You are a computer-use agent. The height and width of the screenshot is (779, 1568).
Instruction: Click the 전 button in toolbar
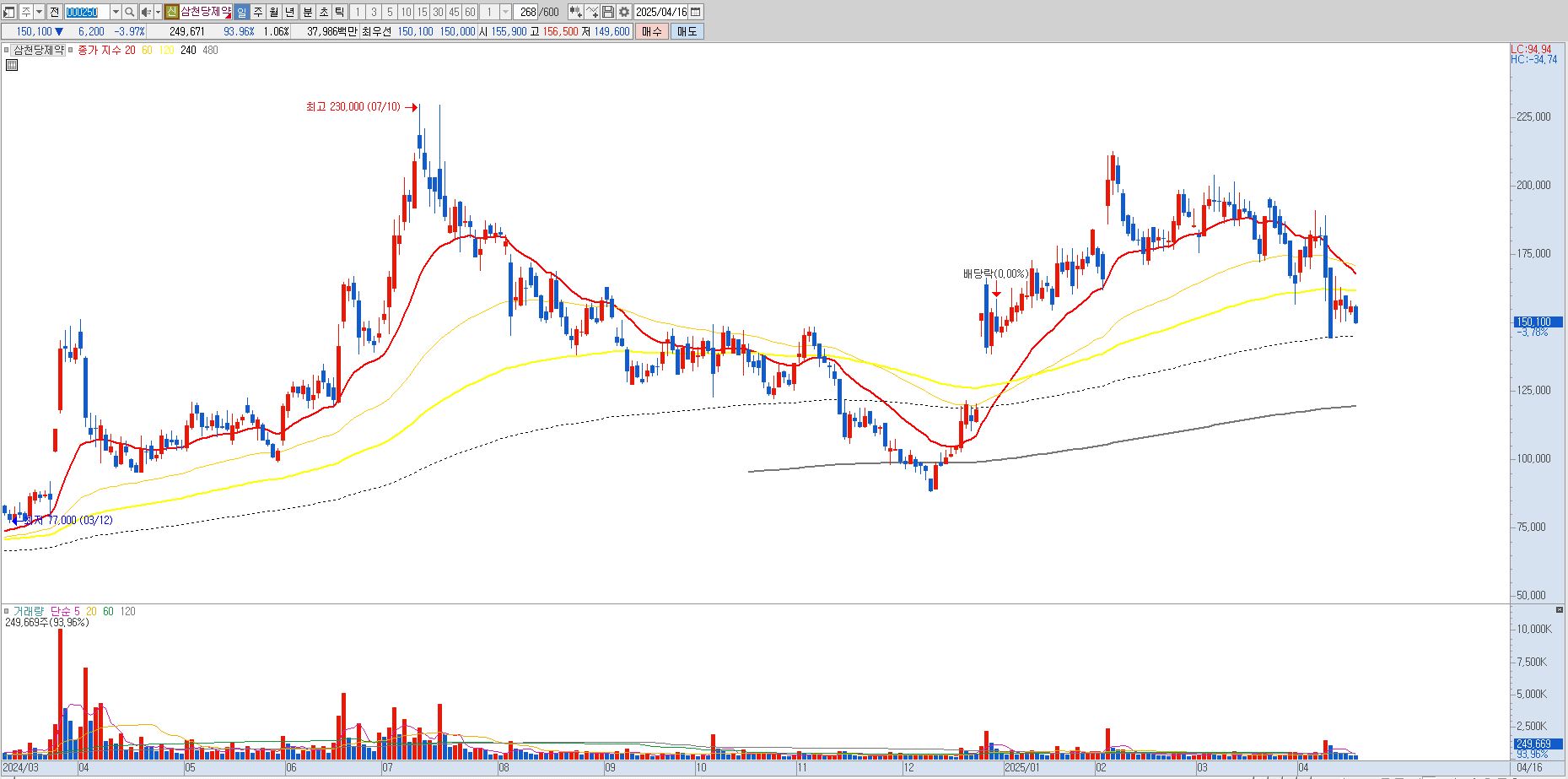point(54,12)
